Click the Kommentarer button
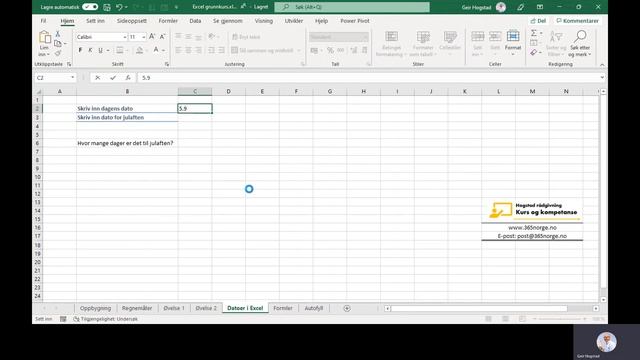The width and height of the screenshot is (640, 360). point(577,21)
